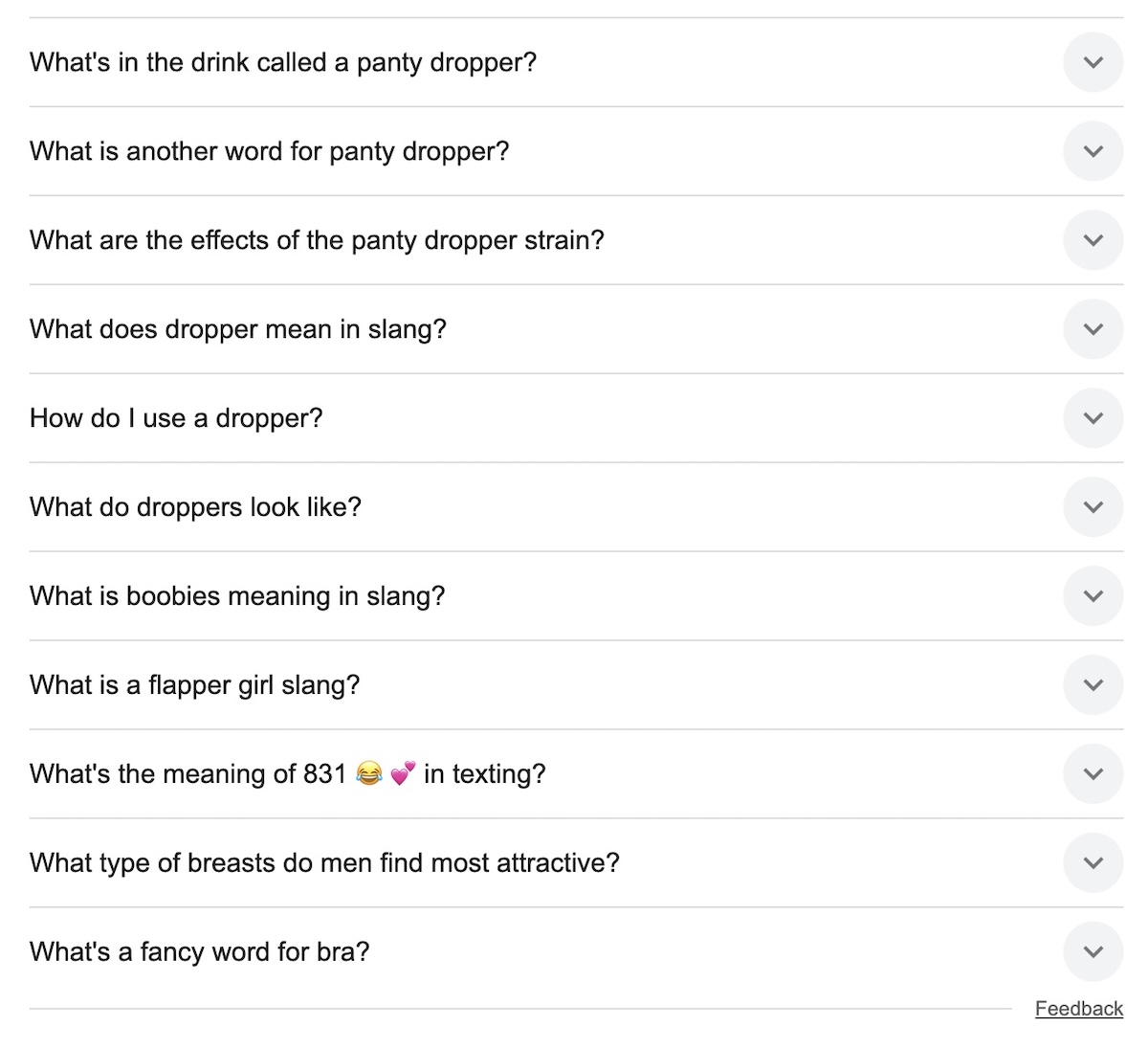Viewport: 1148px width, 1049px height.
Task: Expand the 831 in texting question arrow
Action: pos(1093,774)
